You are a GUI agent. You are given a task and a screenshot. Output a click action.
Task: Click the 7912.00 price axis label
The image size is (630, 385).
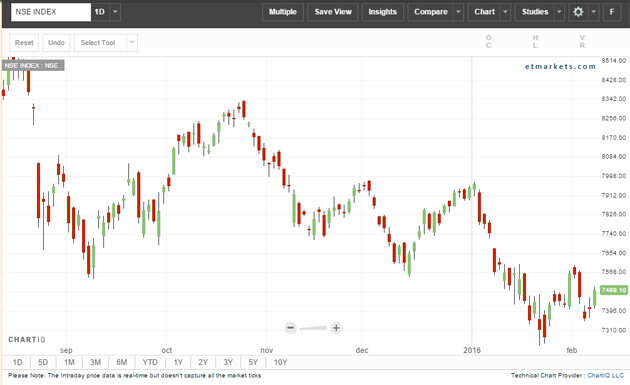tap(614, 195)
